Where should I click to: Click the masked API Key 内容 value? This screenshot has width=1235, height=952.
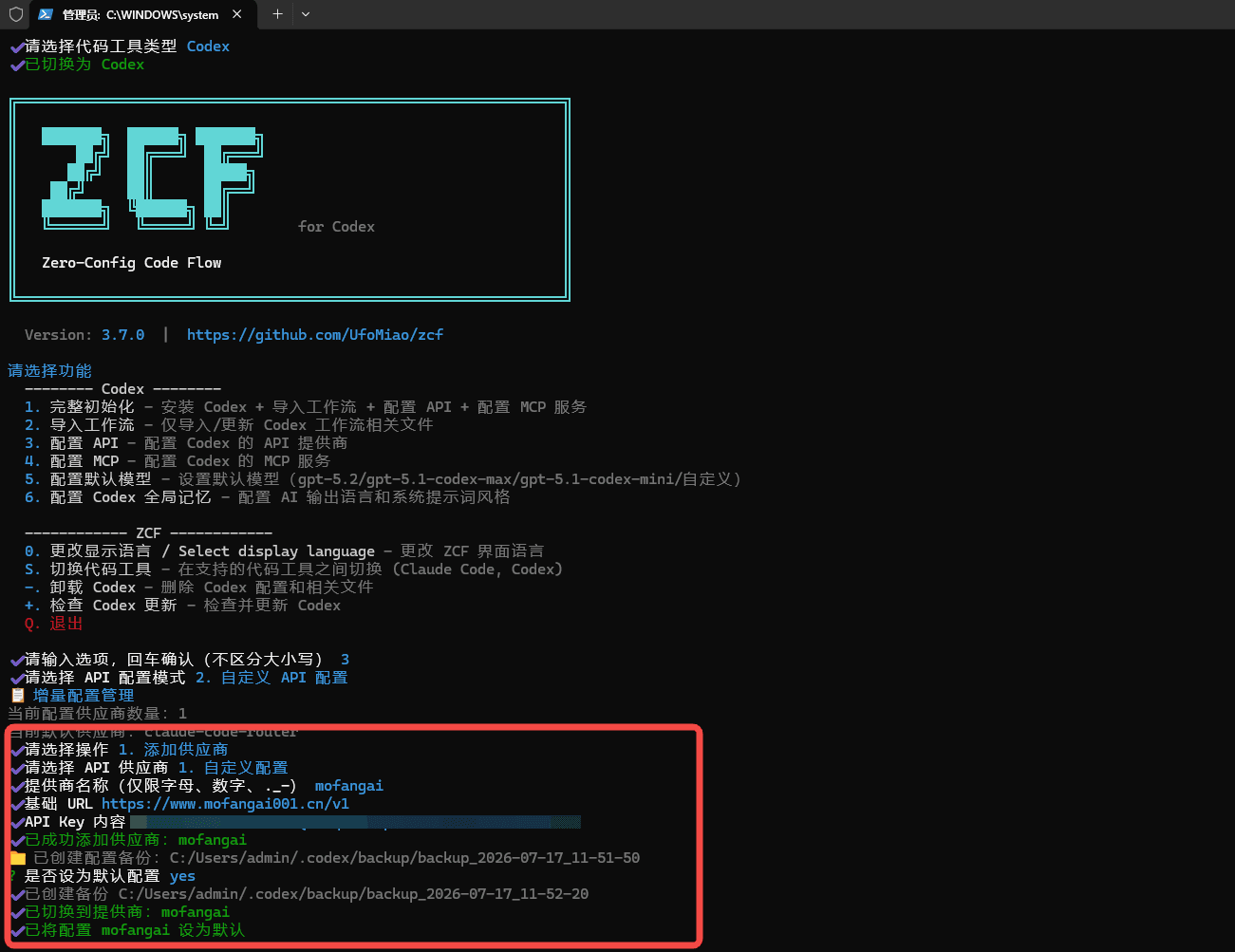click(355, 822)
